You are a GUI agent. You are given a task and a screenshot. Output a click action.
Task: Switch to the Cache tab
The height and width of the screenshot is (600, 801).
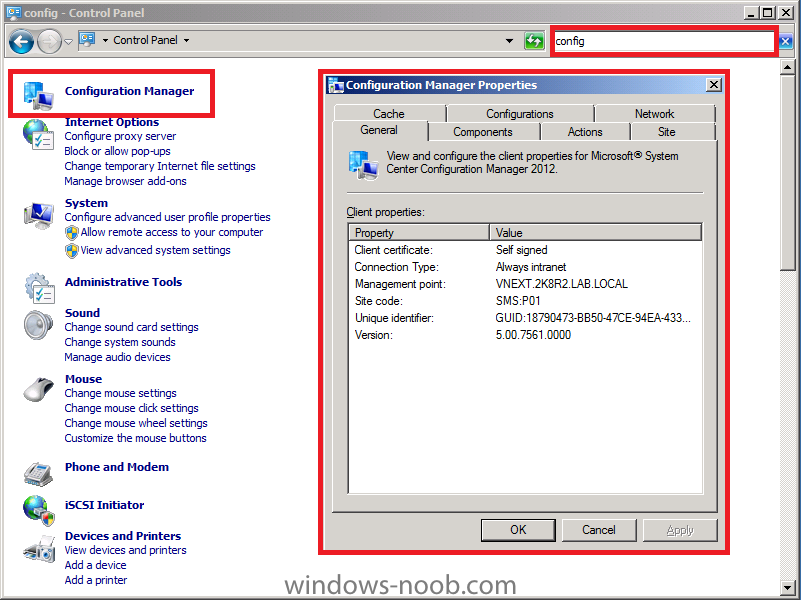pyautogui.click(x=389, y=113)
